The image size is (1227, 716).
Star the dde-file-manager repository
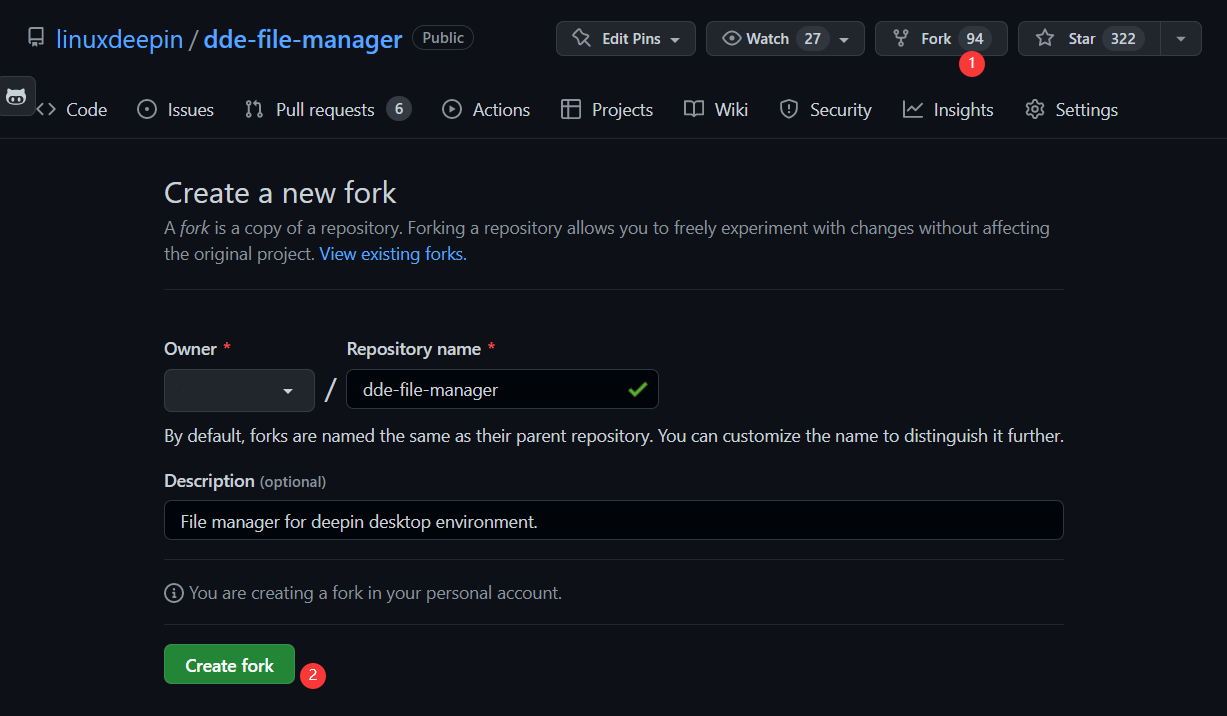(1089, 39)
